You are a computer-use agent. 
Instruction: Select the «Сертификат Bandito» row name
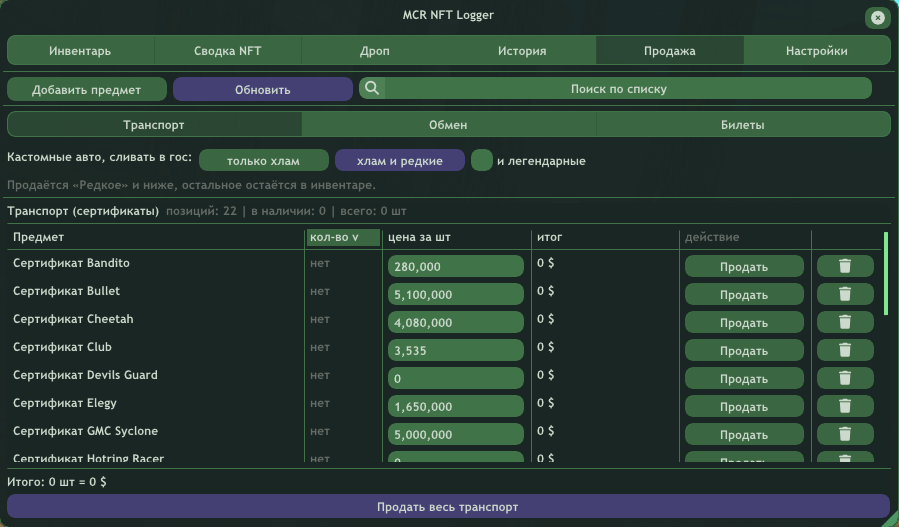(x=71, y=263)
